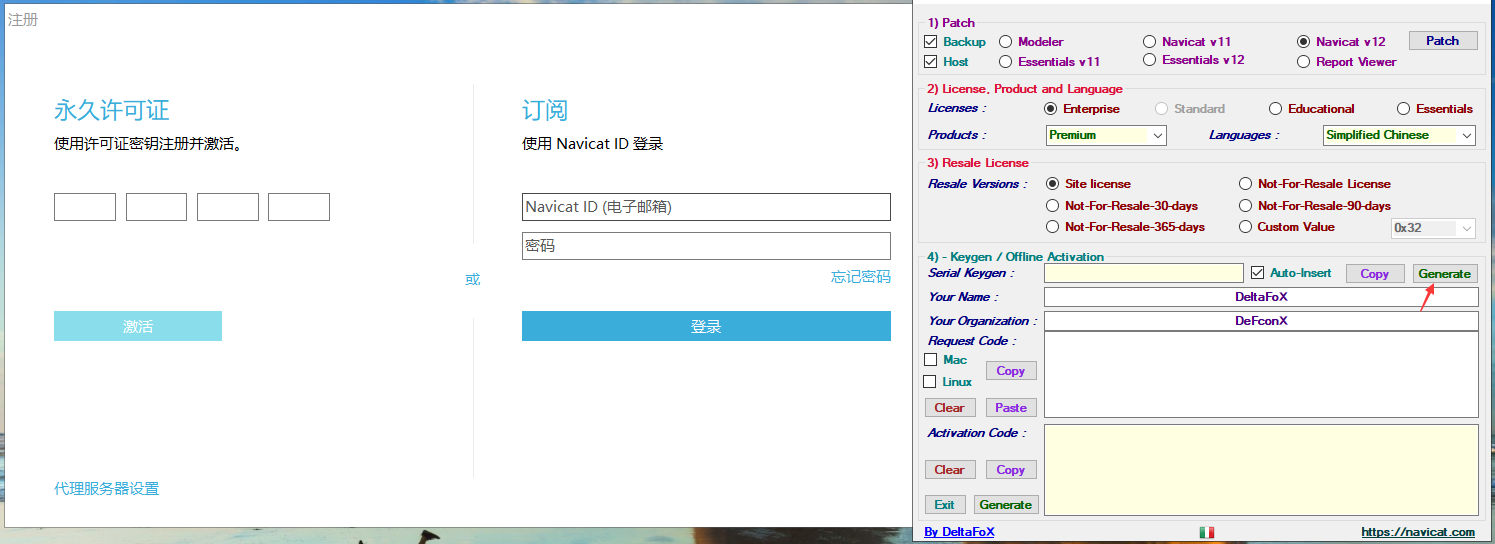This screenshot has width=1495, height=544.
Task: Click Copy button in Activation Code section
Action: (1011, 470)
